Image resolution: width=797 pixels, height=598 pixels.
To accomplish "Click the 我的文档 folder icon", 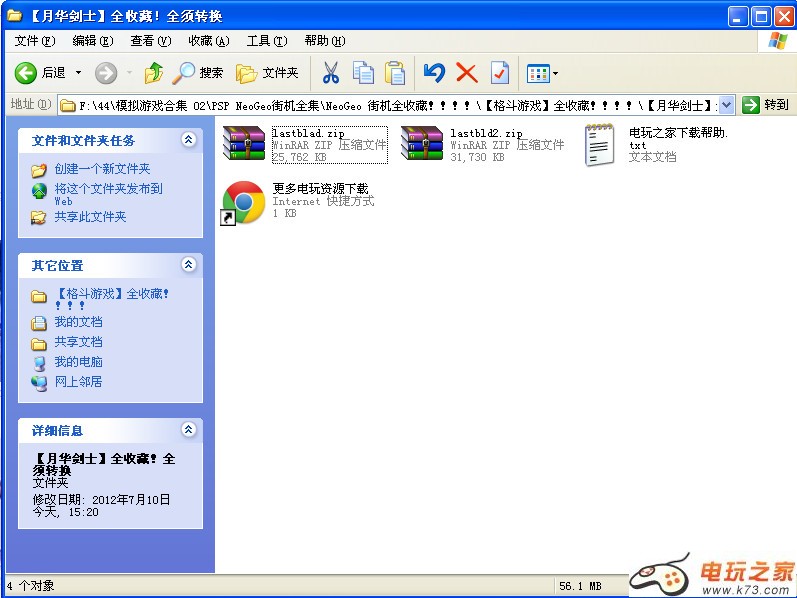I will point(39,323).
